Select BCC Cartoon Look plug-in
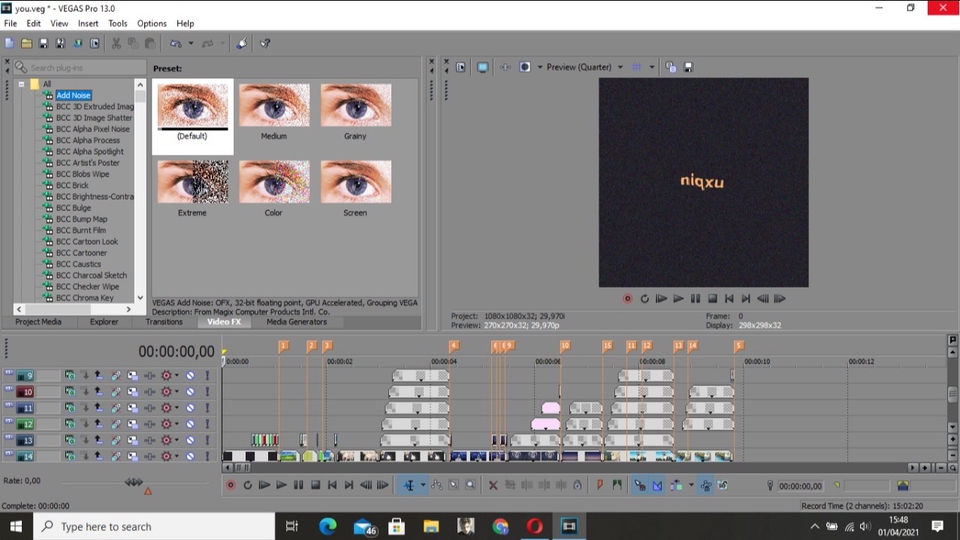 click(87, 242)
